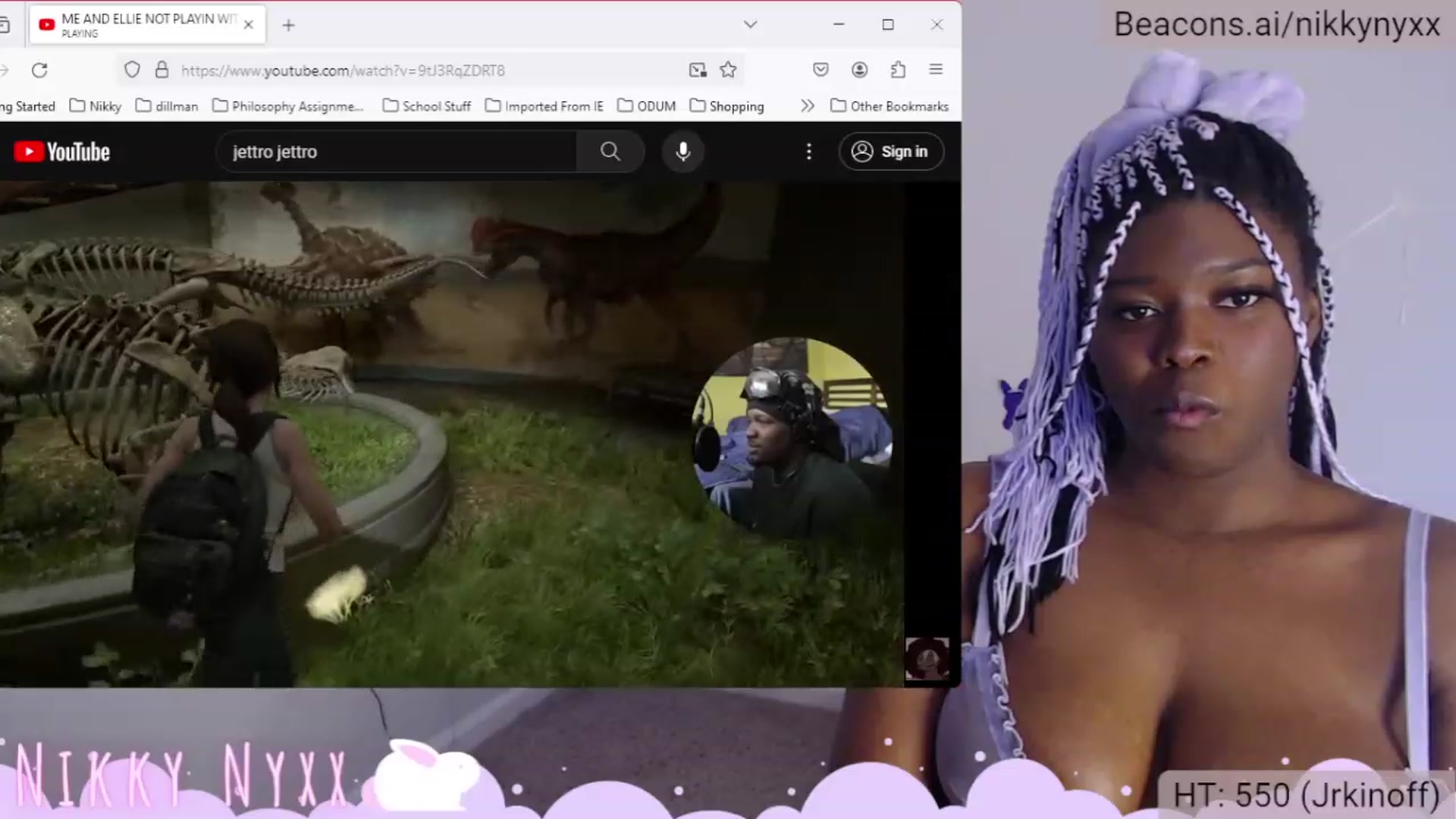Click the channel avatar watermark in video corner
The image size is (1456, 819).
(927, 658)
